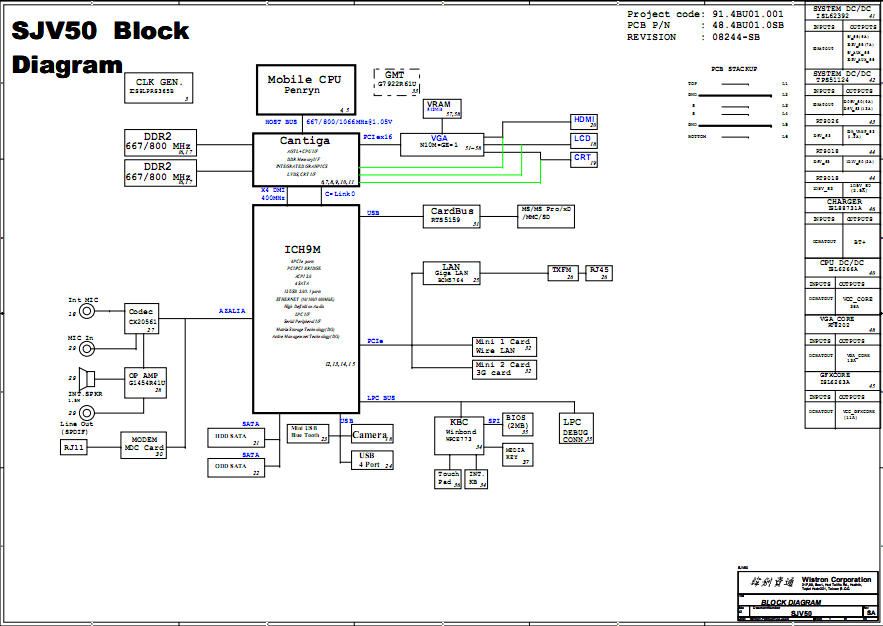The image size is (883, 626).
Task: Click the C-Link0 label
Action: [340, 194]
